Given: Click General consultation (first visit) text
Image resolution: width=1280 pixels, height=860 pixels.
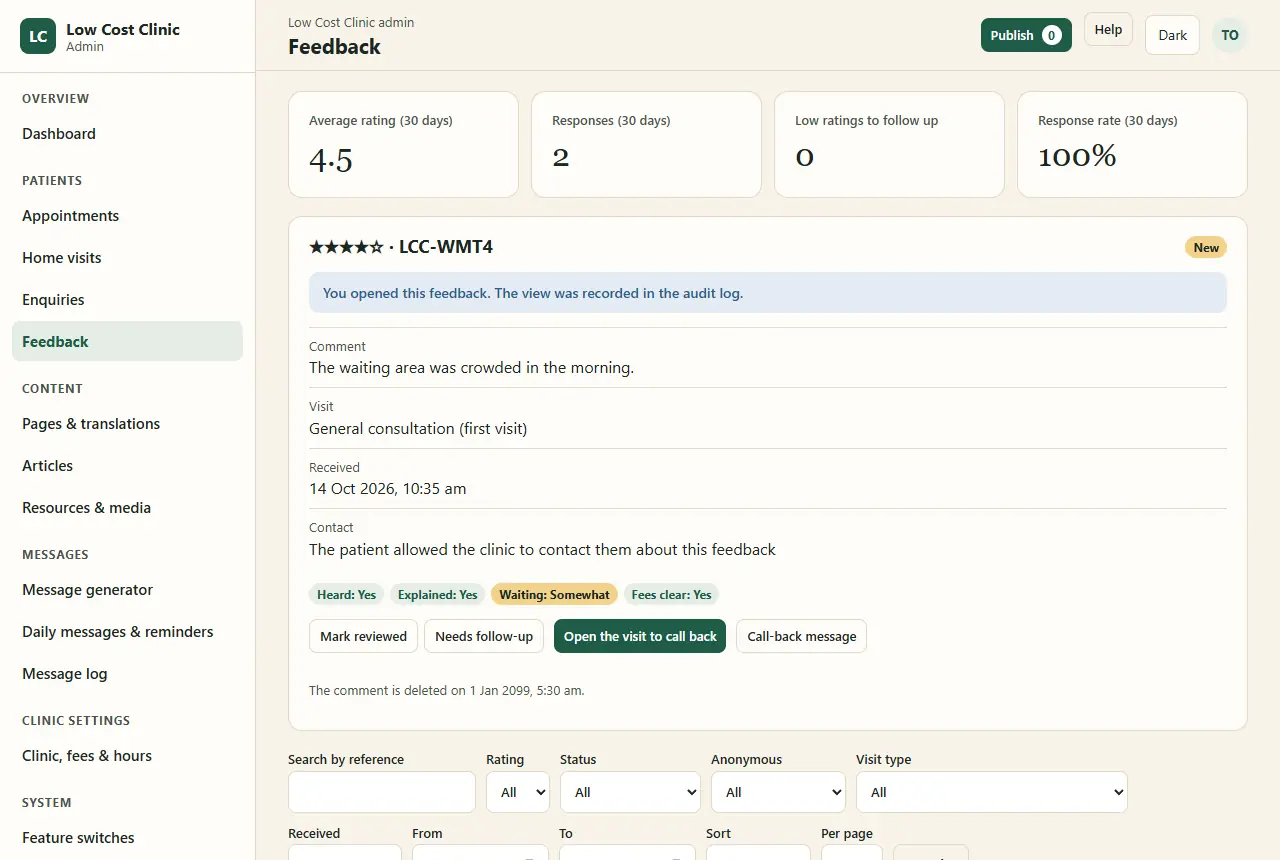Looking at the screenshot, I should (418, 429).
